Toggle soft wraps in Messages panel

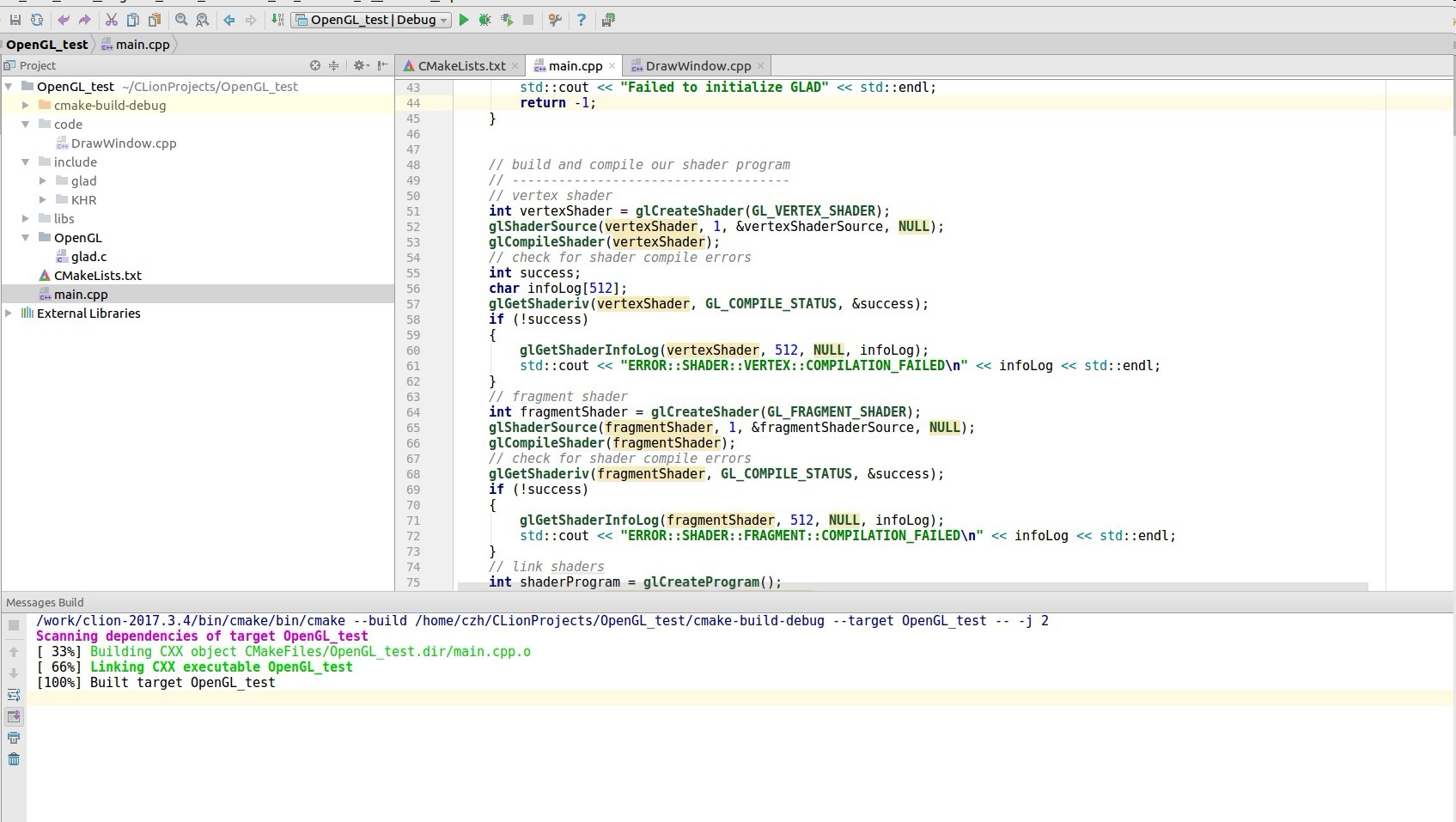coord(14,695)
